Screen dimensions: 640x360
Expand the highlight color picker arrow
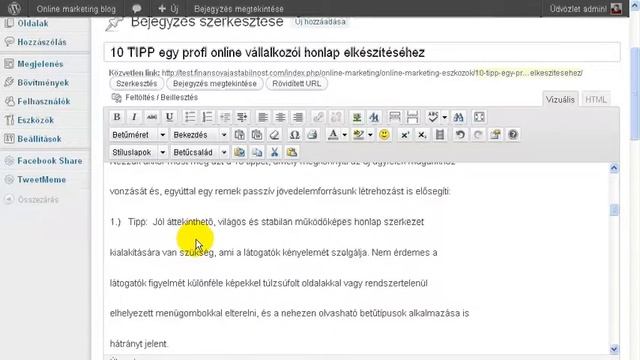point(370,135)
